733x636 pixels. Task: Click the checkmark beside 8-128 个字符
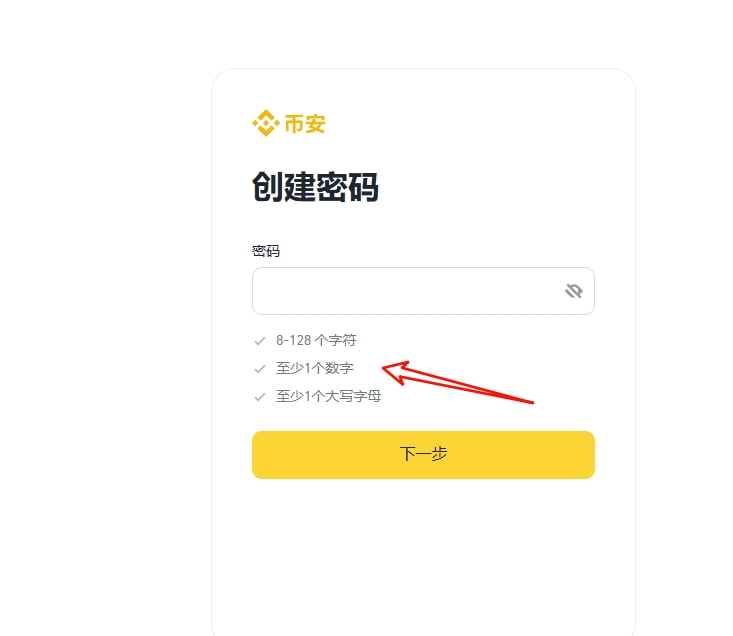(260, 340)
